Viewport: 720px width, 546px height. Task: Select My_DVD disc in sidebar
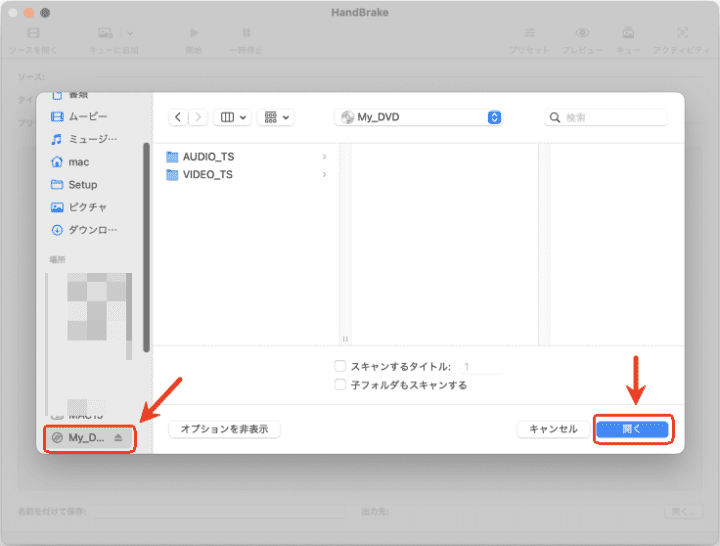pyautogui.click(x=84, y=438)
